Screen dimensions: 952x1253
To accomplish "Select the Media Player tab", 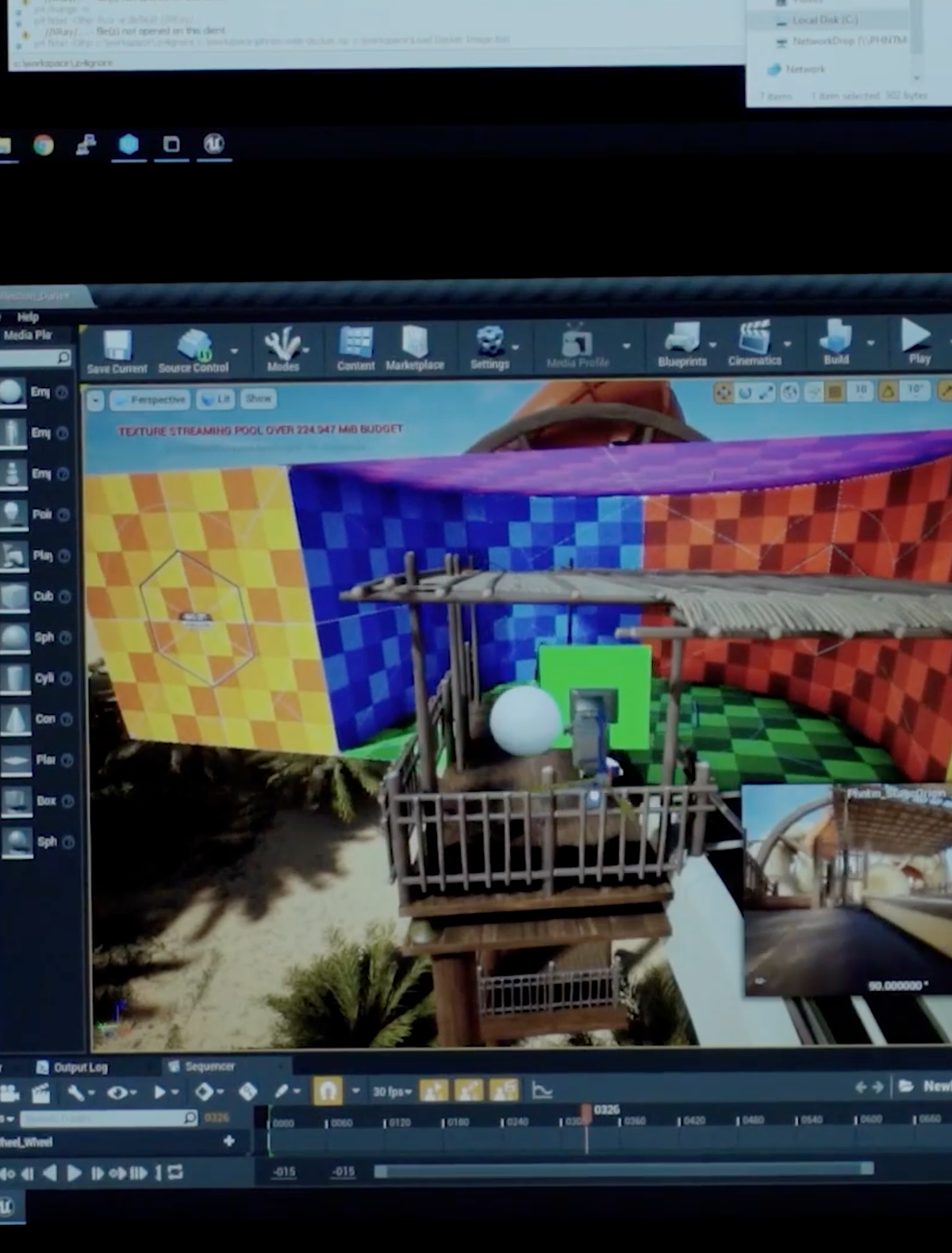I will click(27, 336).
